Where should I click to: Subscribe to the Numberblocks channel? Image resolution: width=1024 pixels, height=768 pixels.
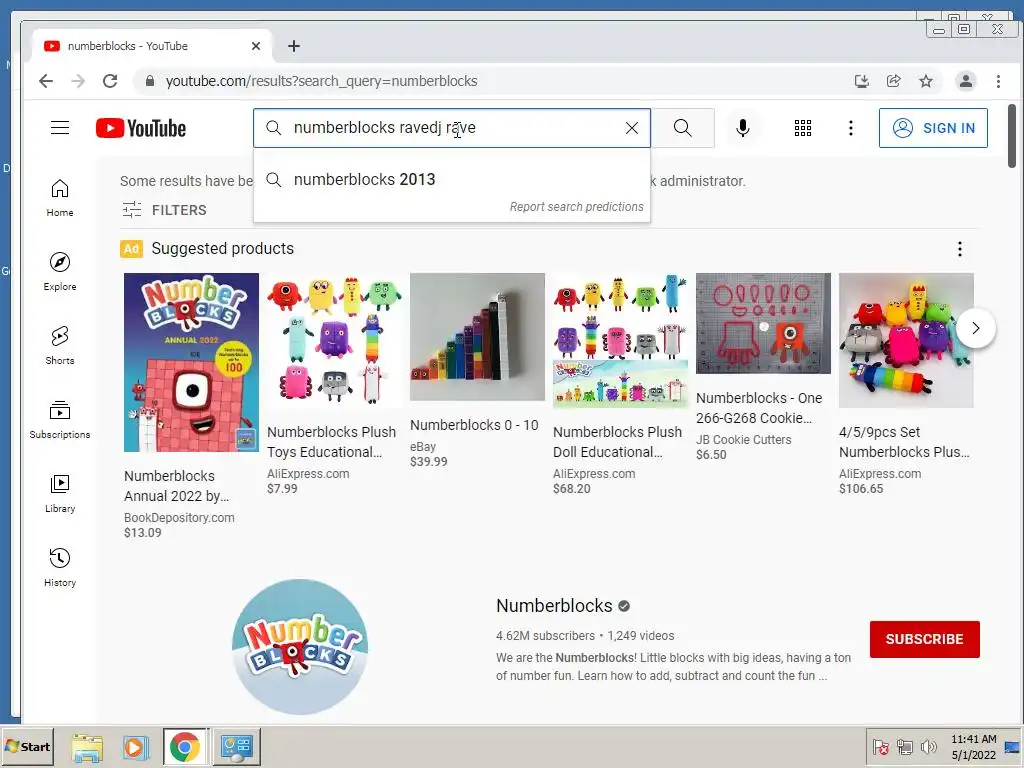[x=924, y=639]
